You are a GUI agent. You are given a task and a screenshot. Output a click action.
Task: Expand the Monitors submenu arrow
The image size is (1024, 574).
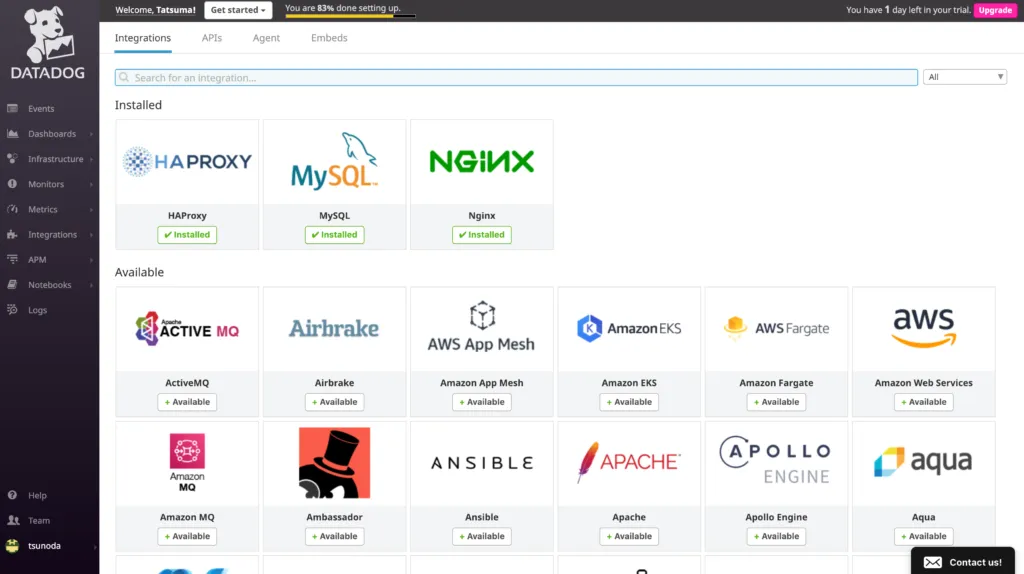pos(91,184)
